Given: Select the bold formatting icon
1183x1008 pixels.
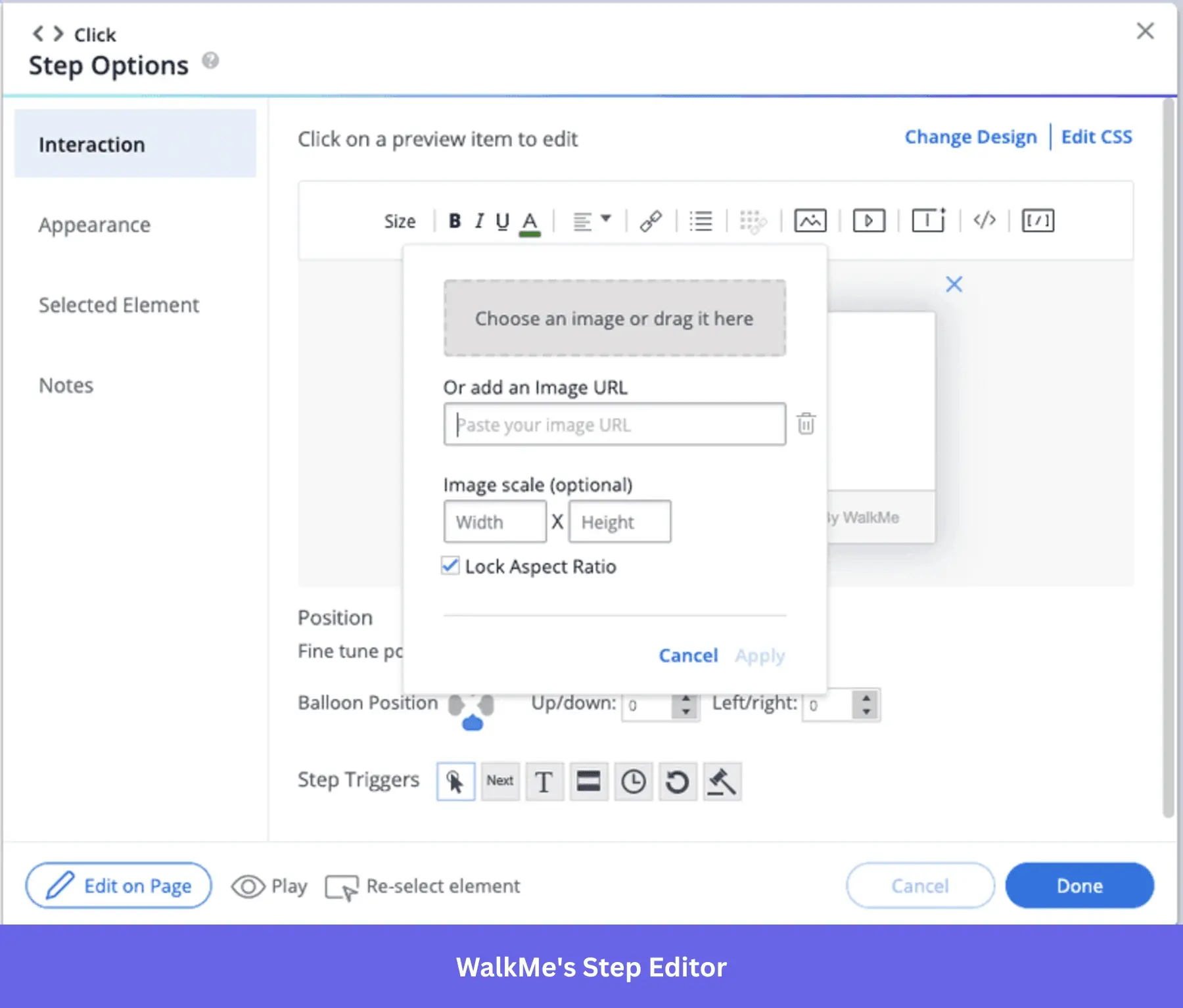Looking at the screenshot, I should click(x=454, y=221).
